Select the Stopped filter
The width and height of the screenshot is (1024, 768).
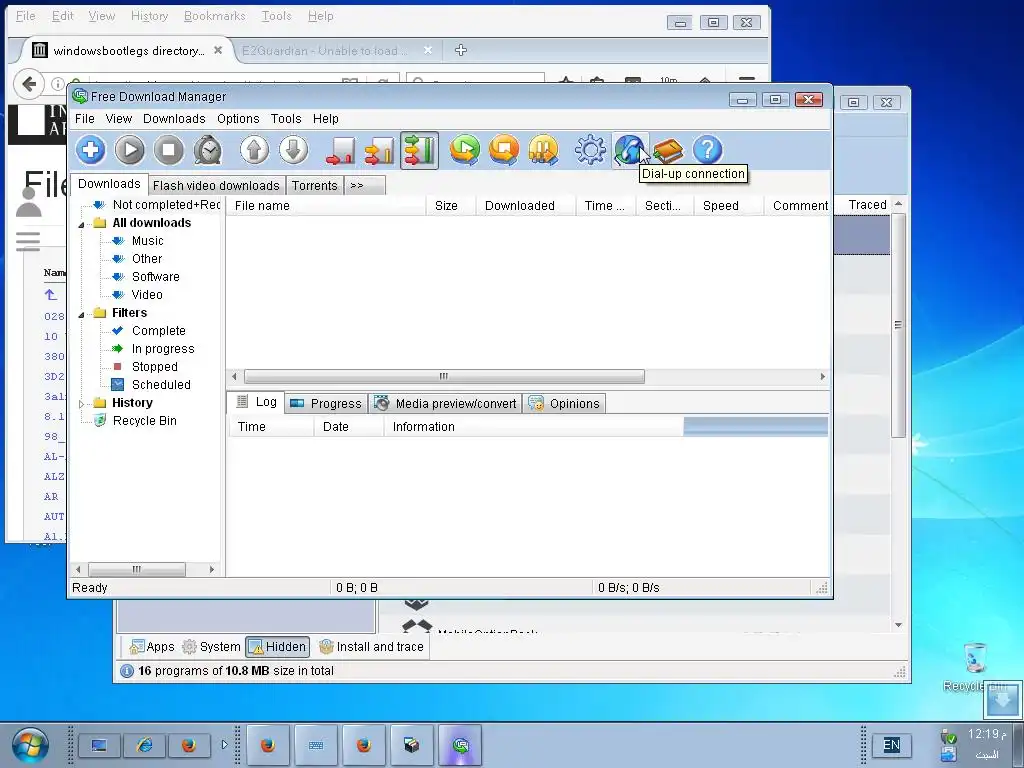(155, 367)
